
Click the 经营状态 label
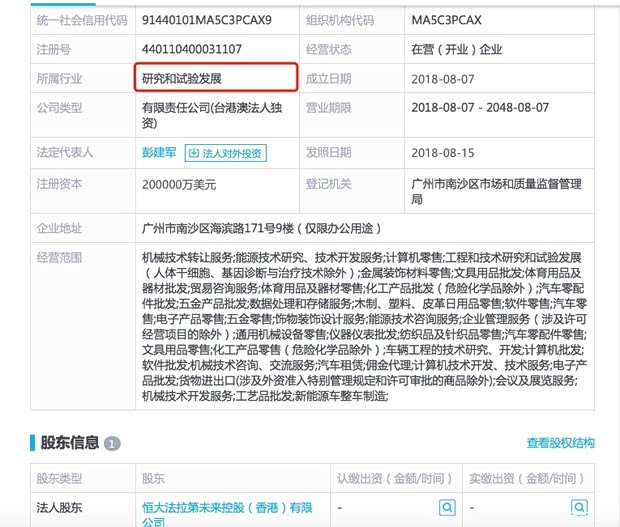click(329, 49)
